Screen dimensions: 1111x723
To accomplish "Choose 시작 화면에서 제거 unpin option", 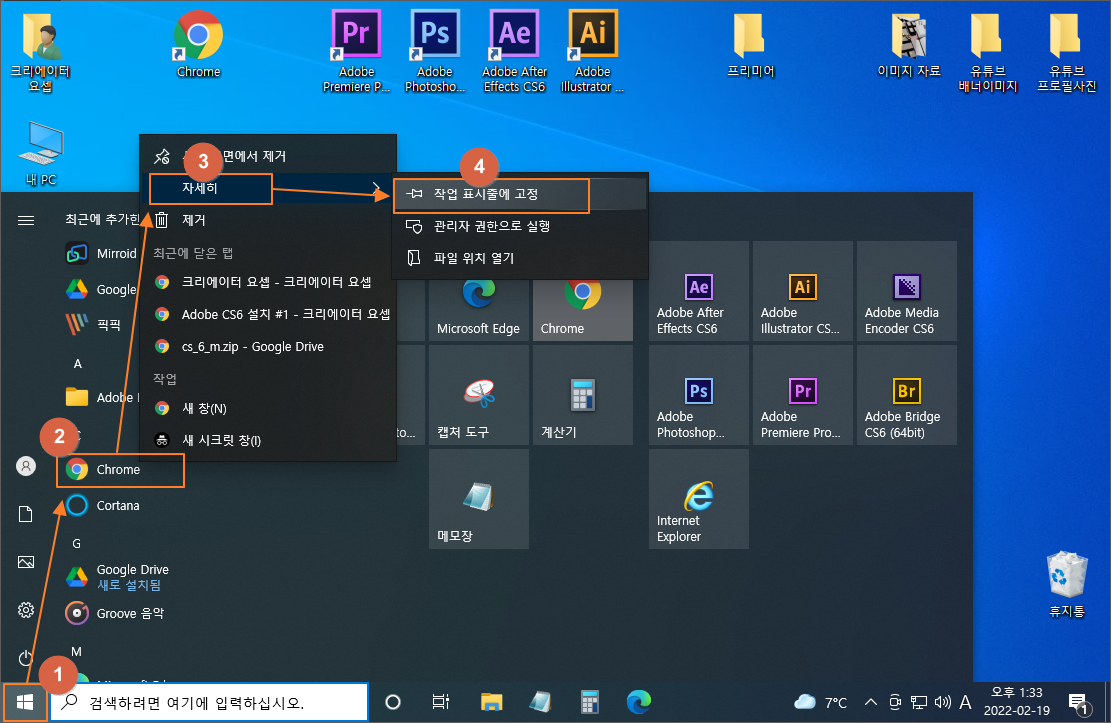I will (268, 156).
